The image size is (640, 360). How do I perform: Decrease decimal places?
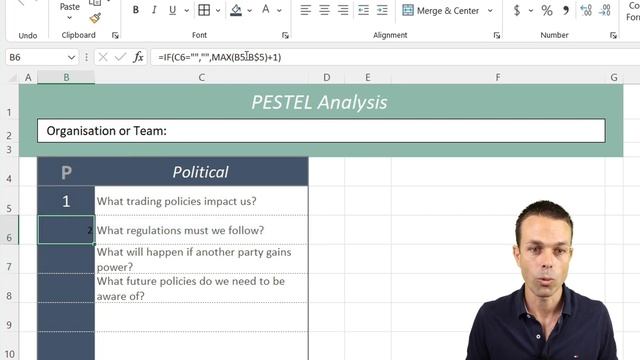coord(604,10)
